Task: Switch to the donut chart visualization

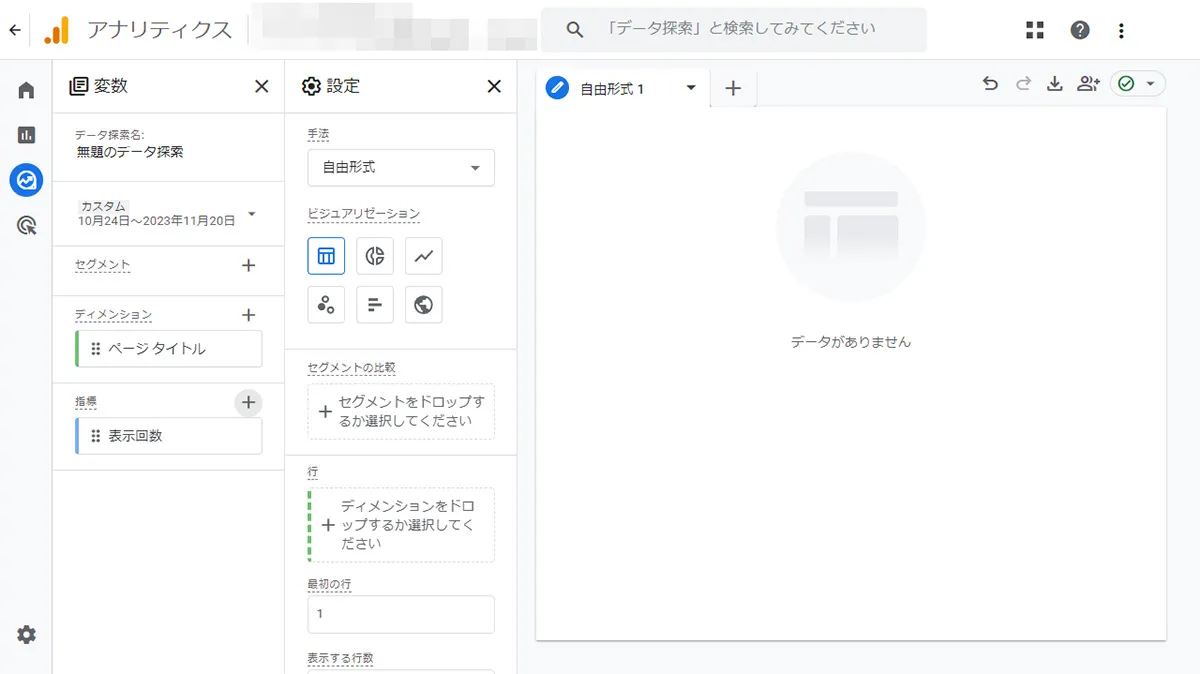Action: (x=374, y=256)
